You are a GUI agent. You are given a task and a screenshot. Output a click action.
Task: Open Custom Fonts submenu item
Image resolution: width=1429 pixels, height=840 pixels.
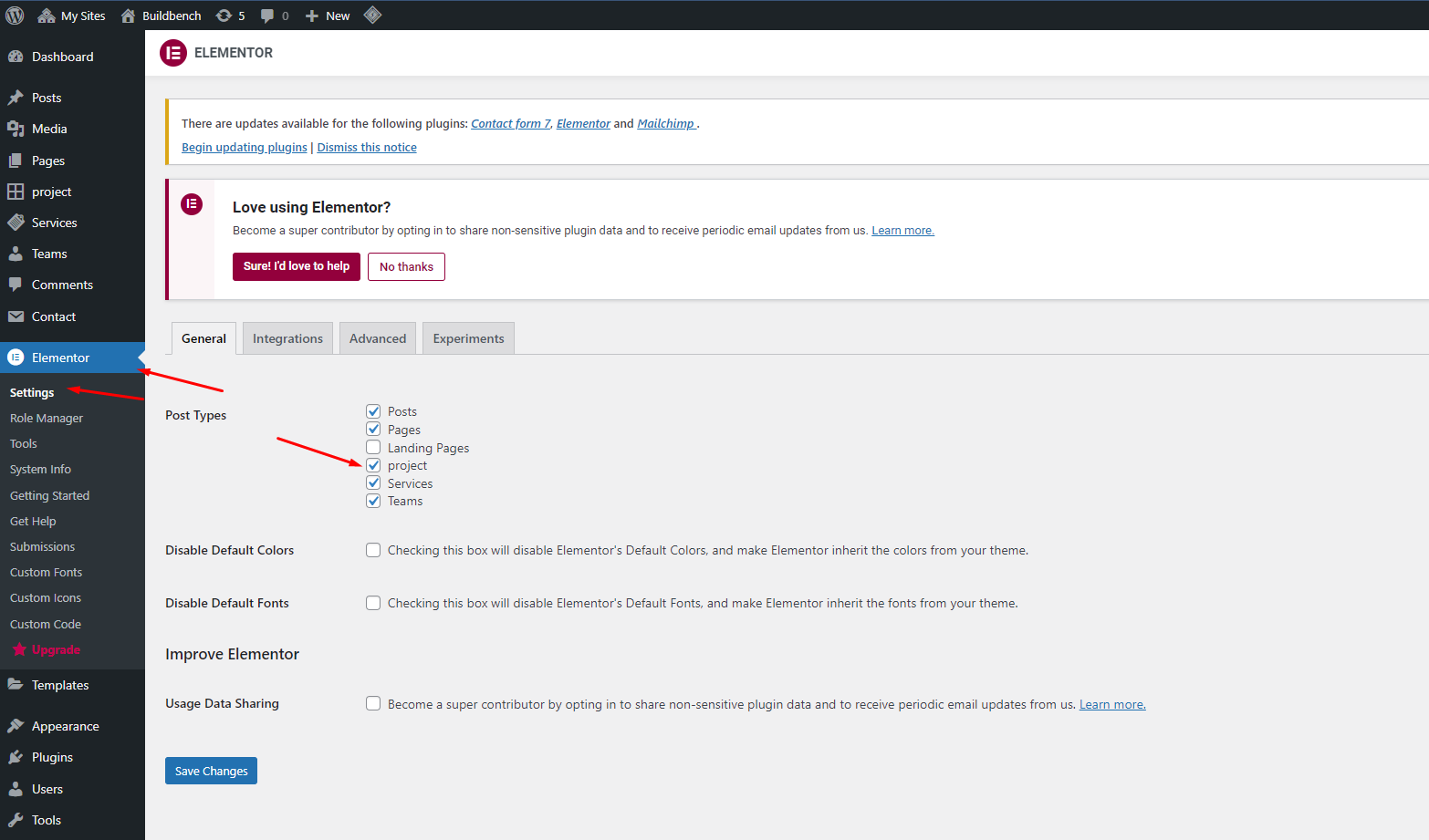coord(46,572)
